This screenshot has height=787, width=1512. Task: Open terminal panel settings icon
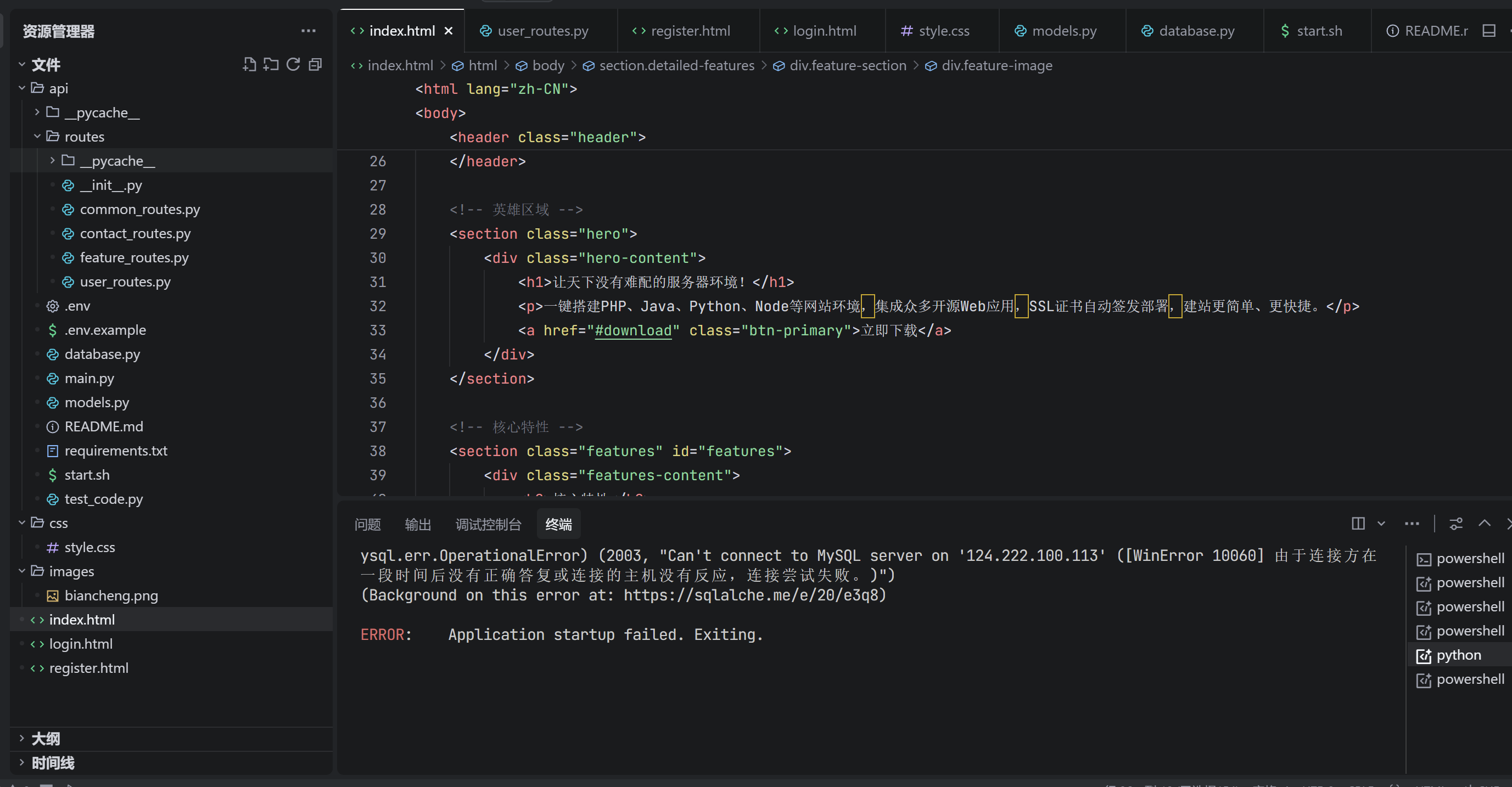pyautogui.click(x=1456, y=524)
